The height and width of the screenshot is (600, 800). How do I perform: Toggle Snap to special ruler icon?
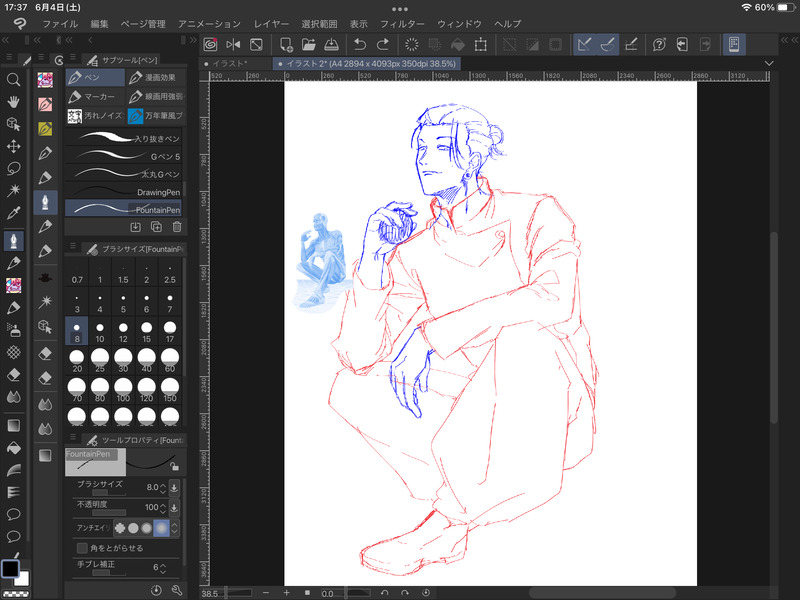(607, 44)
